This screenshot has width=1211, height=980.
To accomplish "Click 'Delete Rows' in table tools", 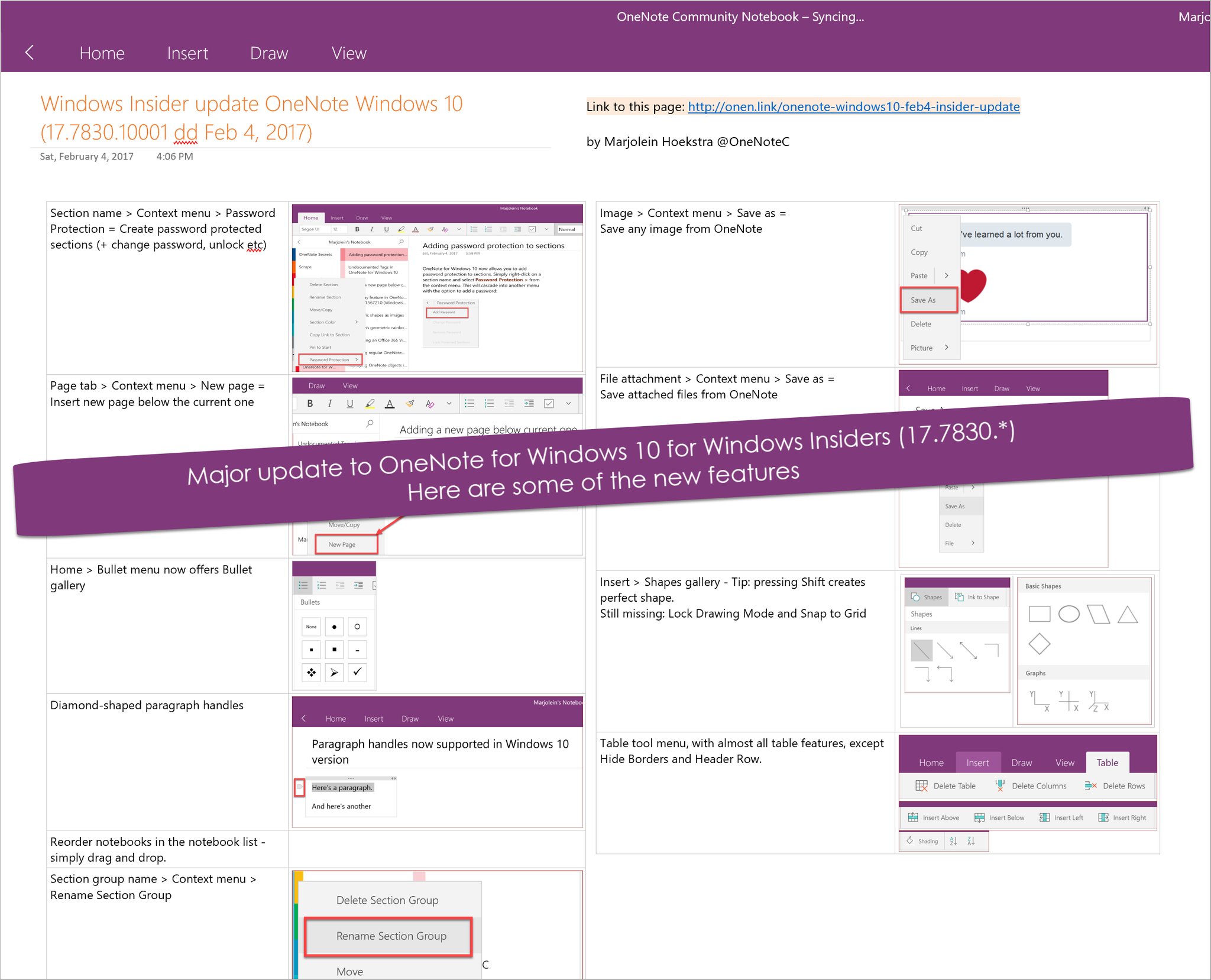I will tap(1115, 786).
